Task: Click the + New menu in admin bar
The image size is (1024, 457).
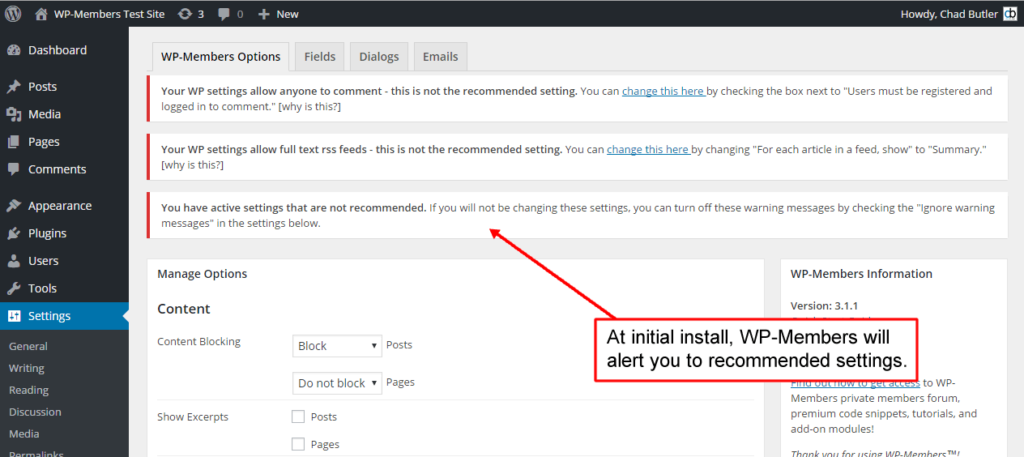Action: [278, 14]
